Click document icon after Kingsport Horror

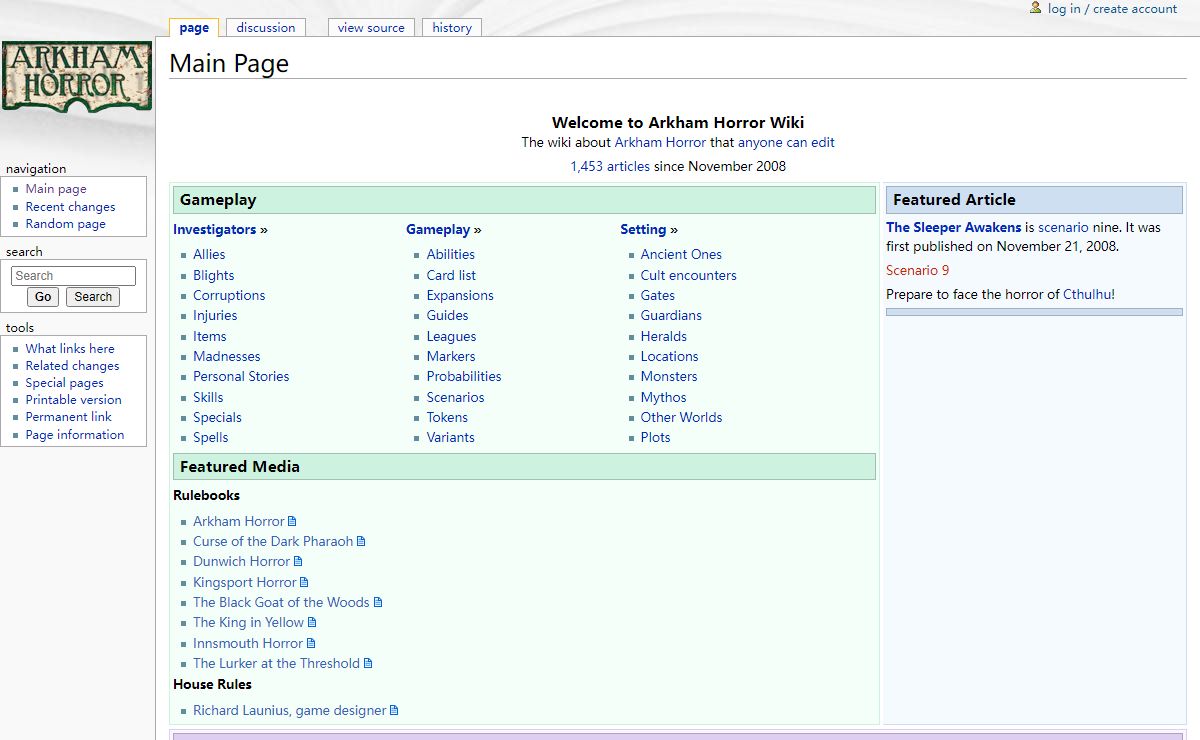(304, 582)
